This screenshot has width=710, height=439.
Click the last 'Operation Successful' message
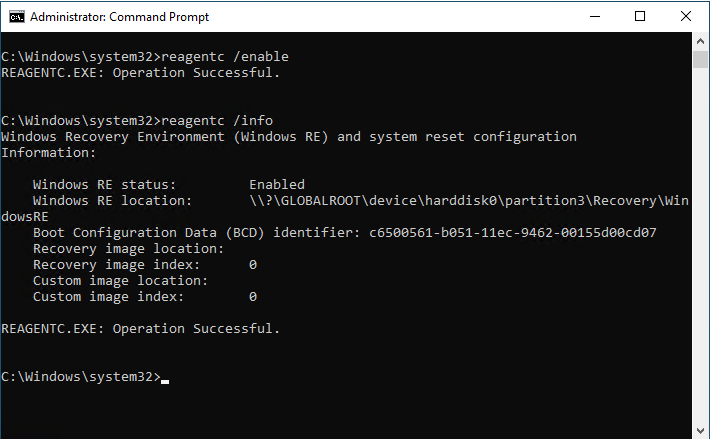pyautogui.click(x=196, y=329)
